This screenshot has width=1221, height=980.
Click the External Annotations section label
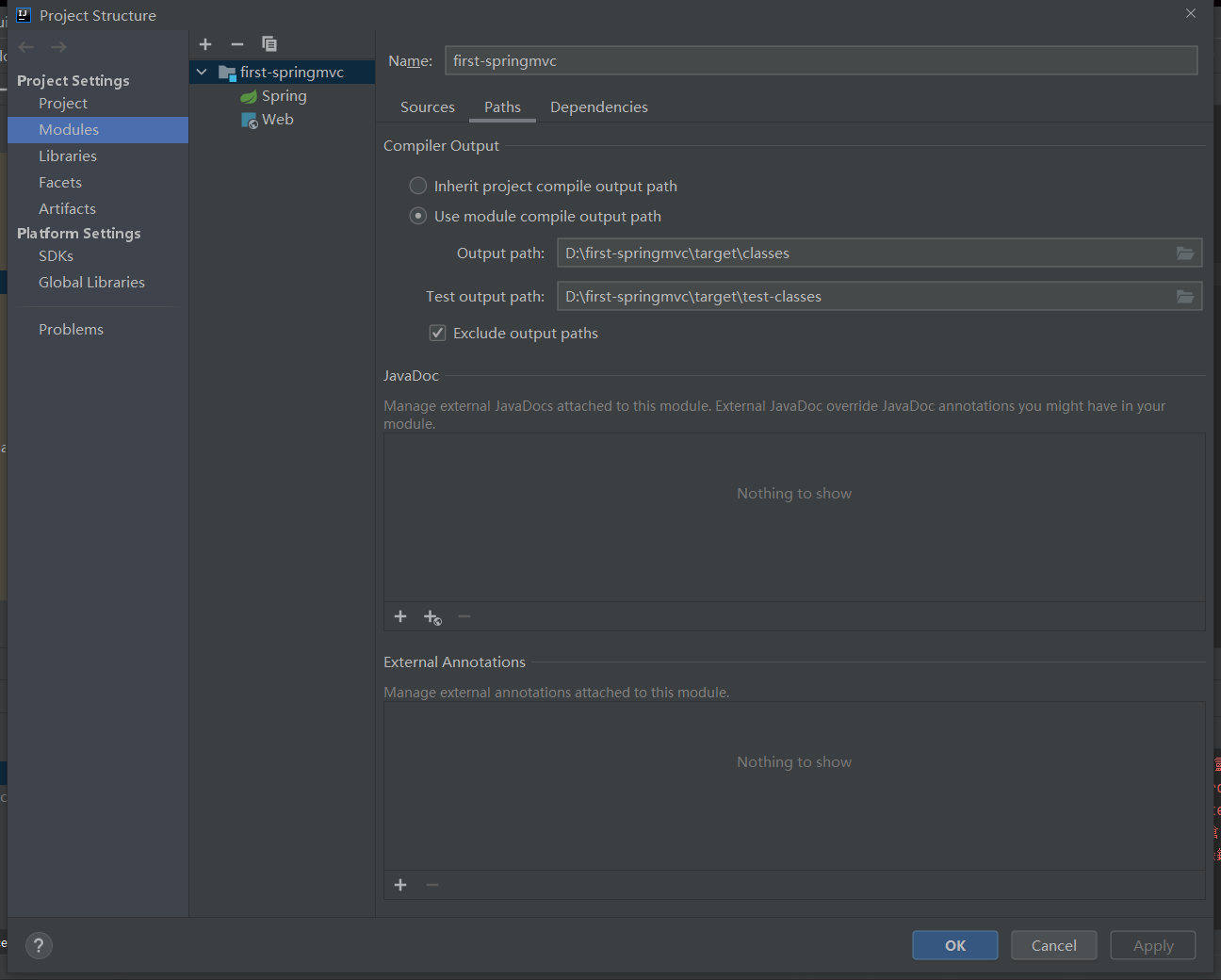tap(454, 662)
